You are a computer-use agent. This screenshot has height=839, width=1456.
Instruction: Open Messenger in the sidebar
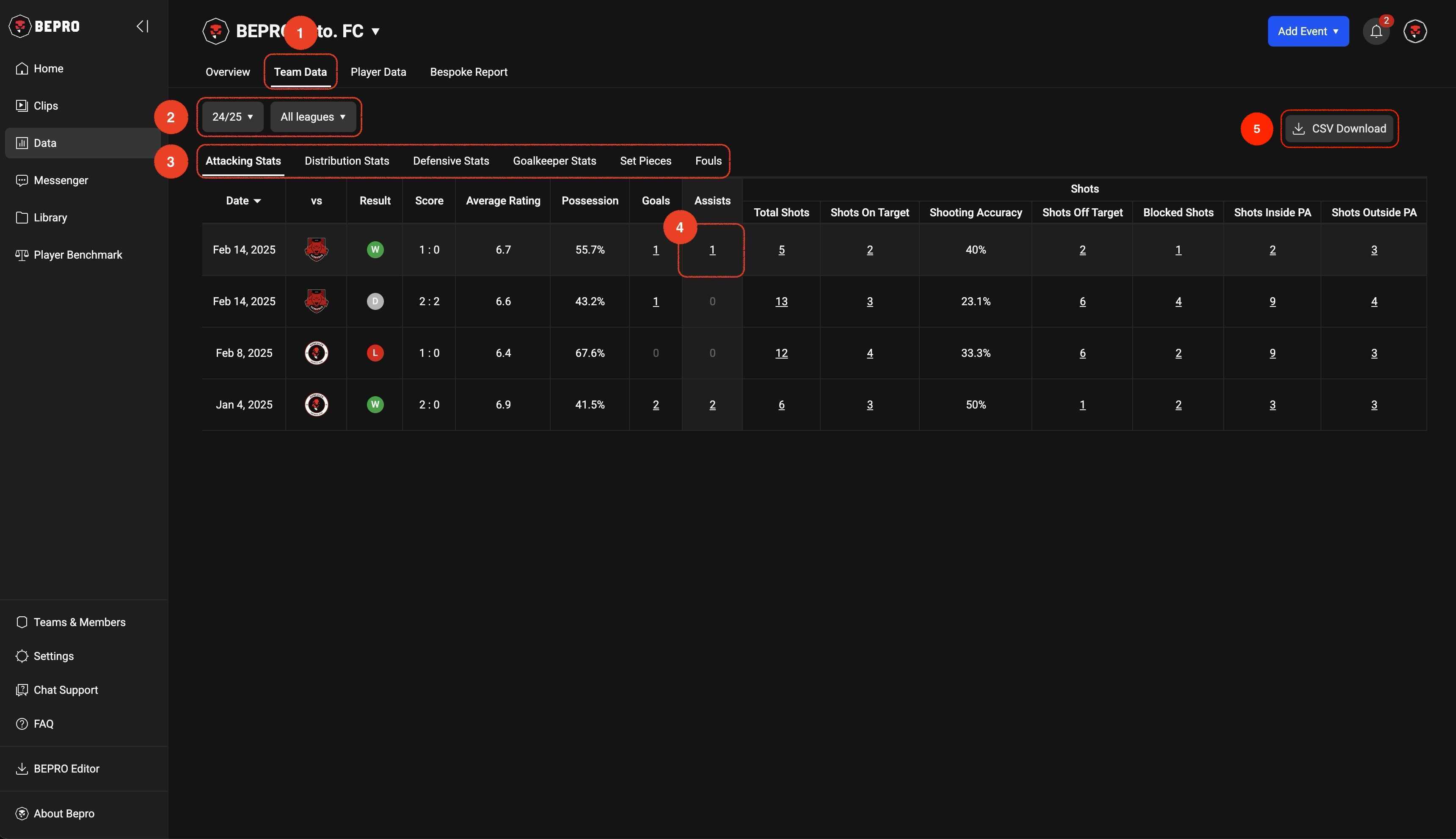(x=60, y=180)
